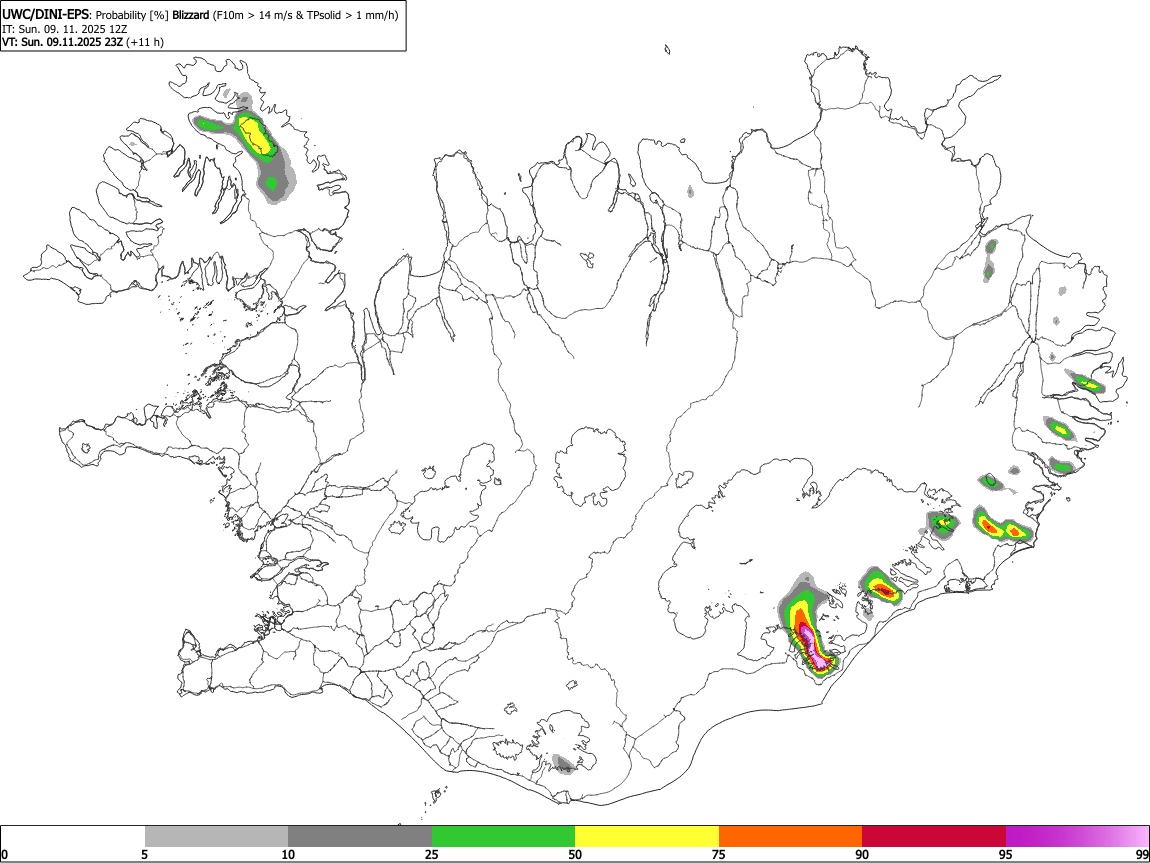
Task: Click the yellow 50-75% legend swatch
Action: tap(647, 837)
